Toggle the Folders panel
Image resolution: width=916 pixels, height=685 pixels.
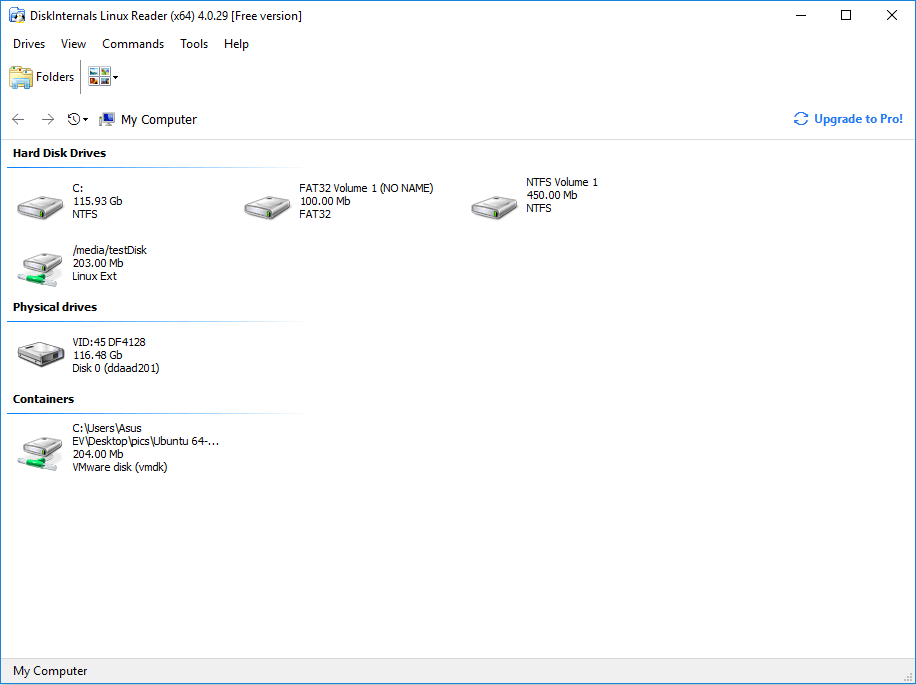tap(42, 77)
